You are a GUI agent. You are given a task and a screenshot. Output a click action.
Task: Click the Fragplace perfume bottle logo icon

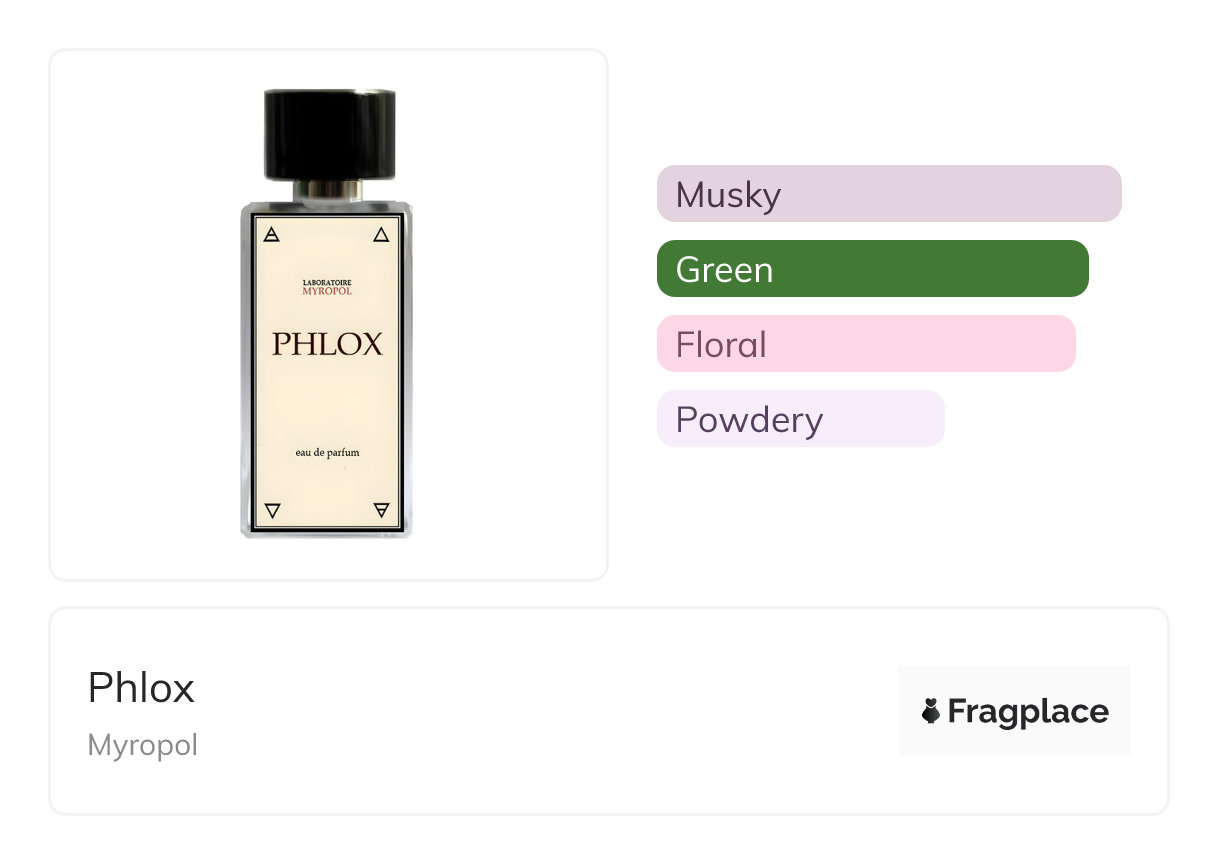[931, 712]
